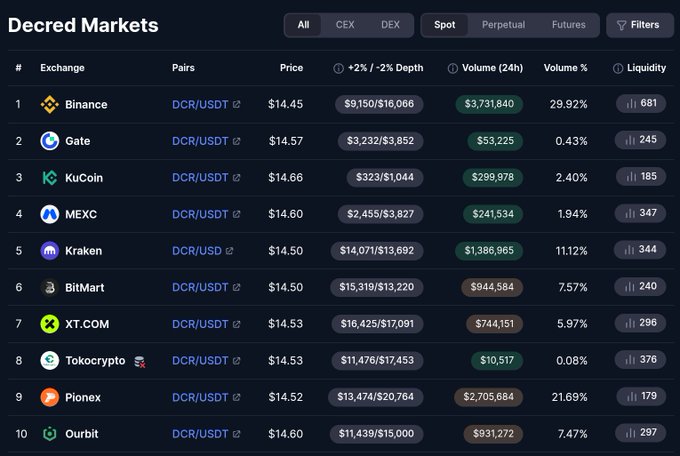The width and height of the screenshot is (680, 456).
Task: Click the MEXC exchange logo
Action: (49, 214)
